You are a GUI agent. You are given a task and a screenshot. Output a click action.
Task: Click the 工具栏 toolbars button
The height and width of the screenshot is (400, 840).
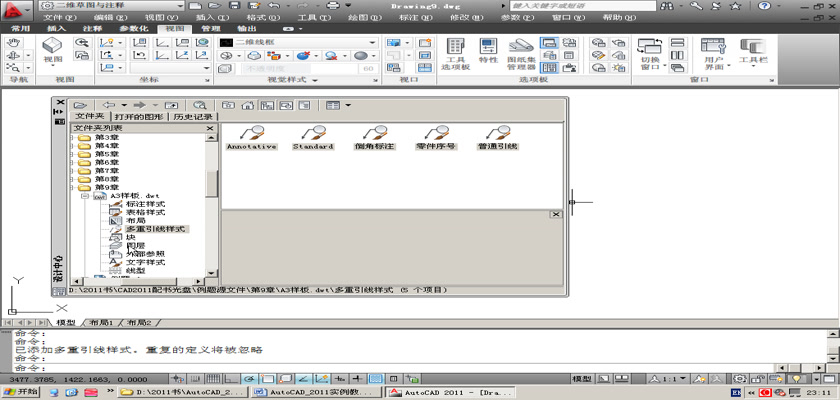pyautogui.click(x=753, y=52)
